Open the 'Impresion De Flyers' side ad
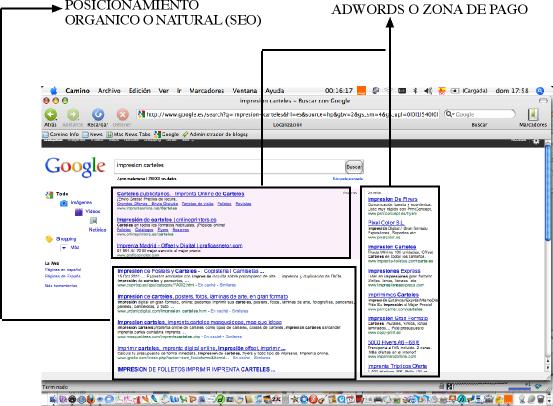Image resolution: width=553 pixels, height=406 pixels. point(393,199)
